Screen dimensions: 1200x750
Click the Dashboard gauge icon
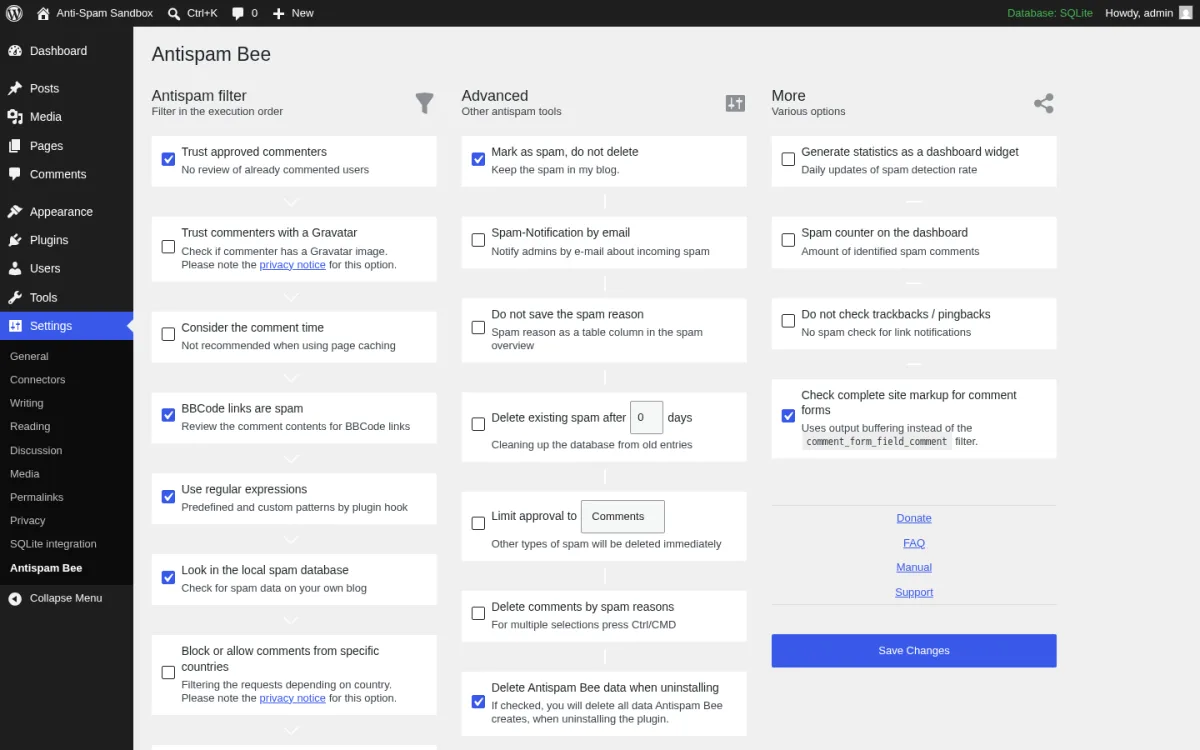pos(15,51)
